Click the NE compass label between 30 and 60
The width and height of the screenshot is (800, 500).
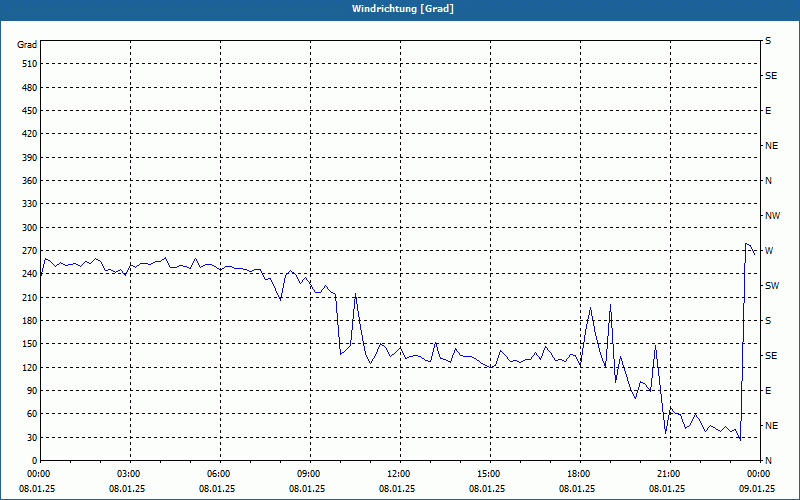(771, 426)
